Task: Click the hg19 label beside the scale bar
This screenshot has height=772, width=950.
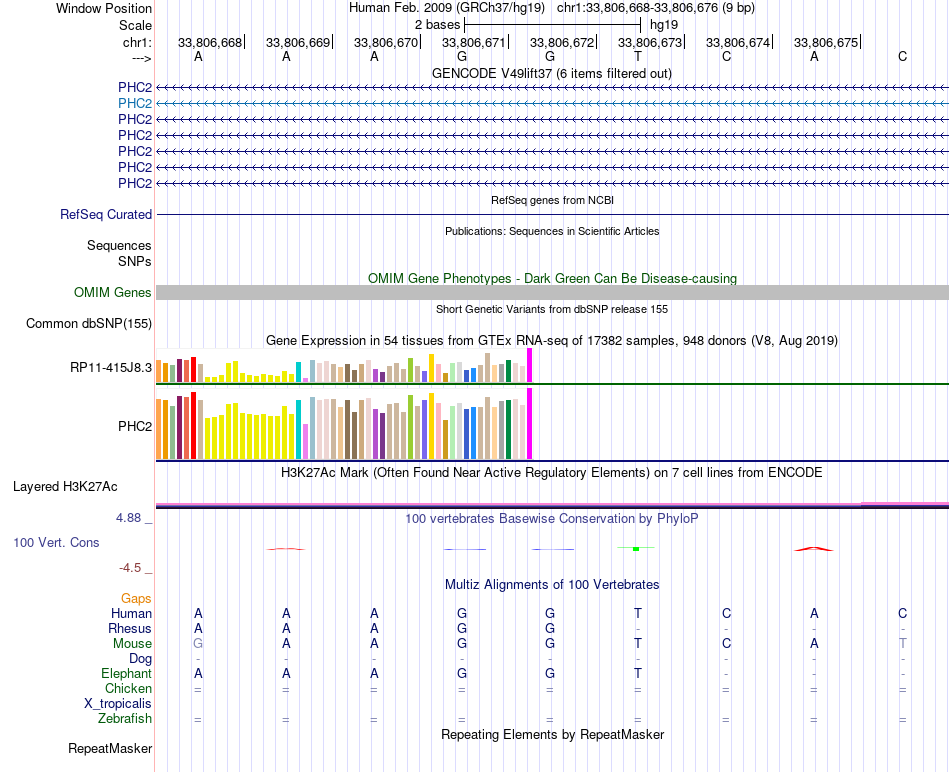Action: tap(664, 25)
